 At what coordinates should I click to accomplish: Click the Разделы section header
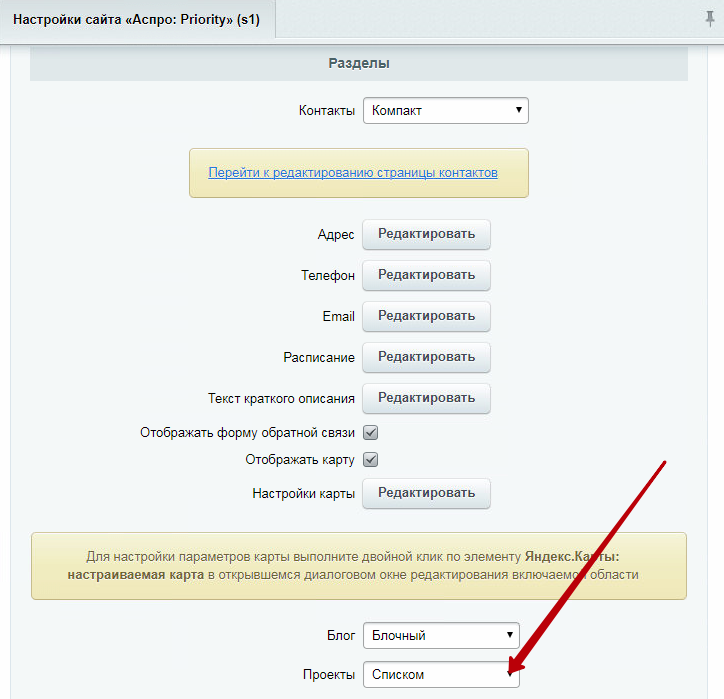[359, 63]
